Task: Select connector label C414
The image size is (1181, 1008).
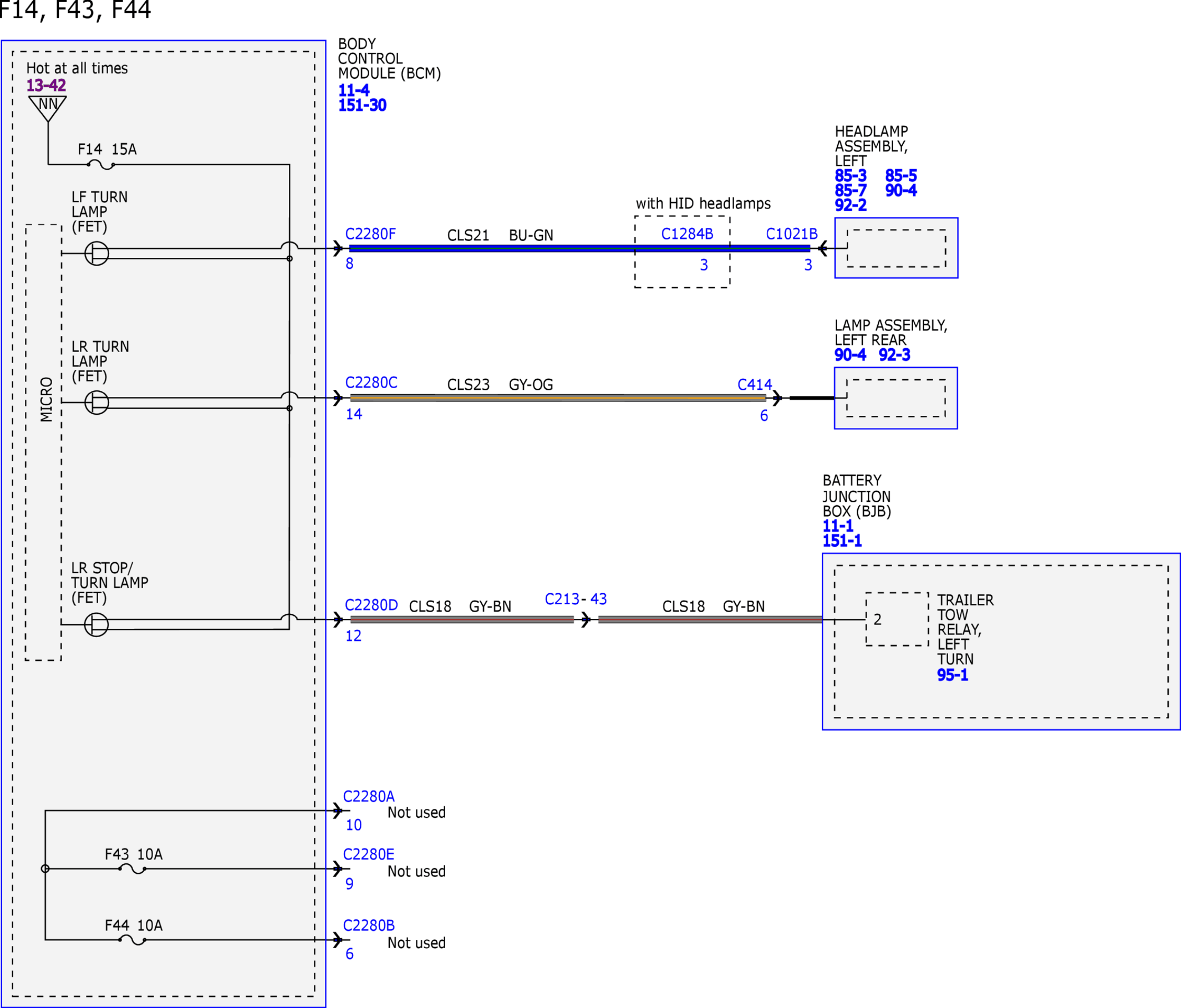Action: click(755, 384)
